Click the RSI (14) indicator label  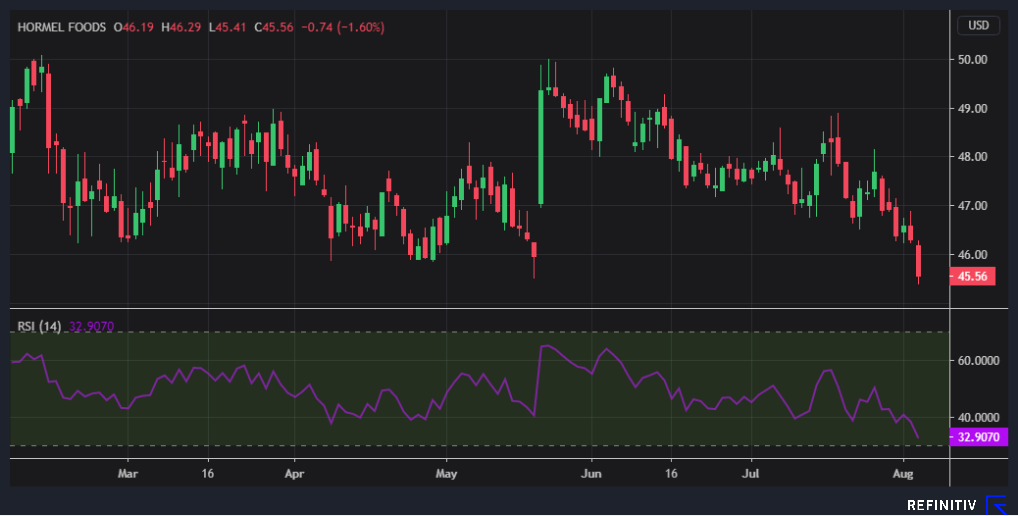point(39,326)
